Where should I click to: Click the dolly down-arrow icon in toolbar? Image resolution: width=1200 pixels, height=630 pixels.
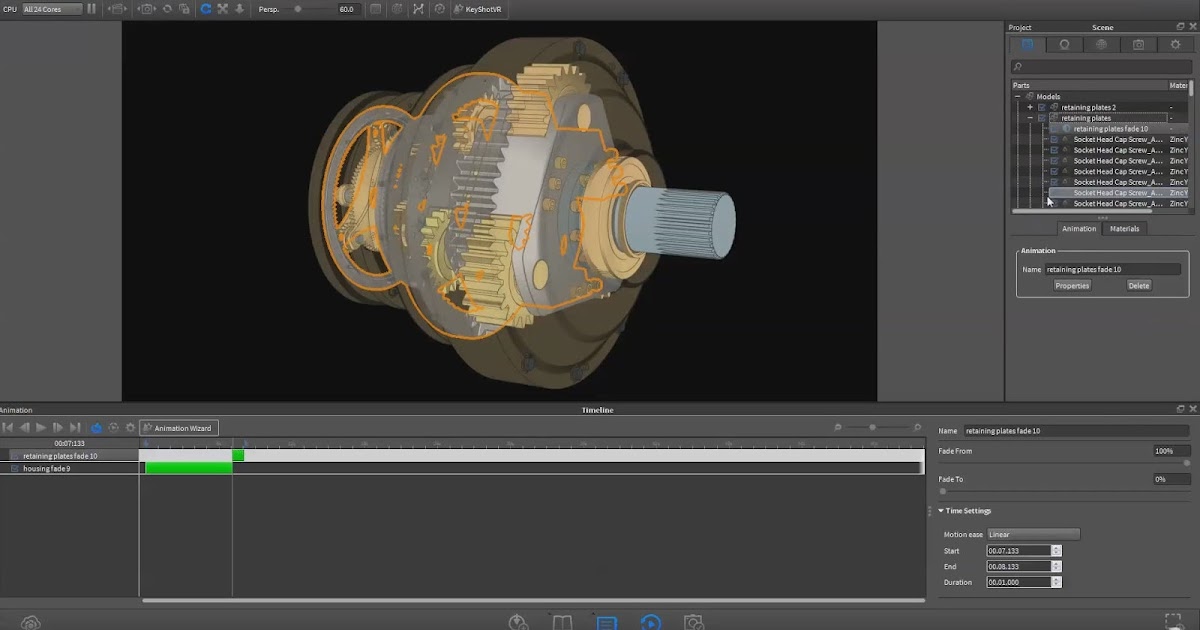tap(240, 8)
